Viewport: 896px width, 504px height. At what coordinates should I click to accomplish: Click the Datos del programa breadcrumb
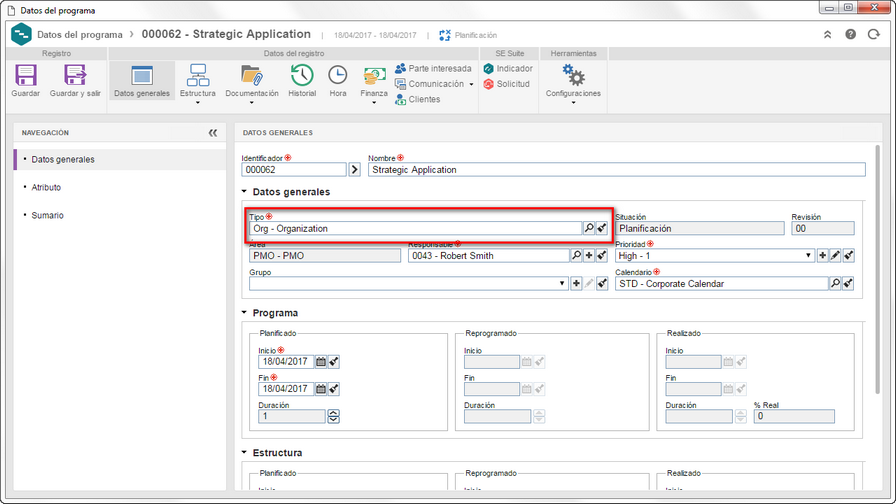tap(79, 35)
